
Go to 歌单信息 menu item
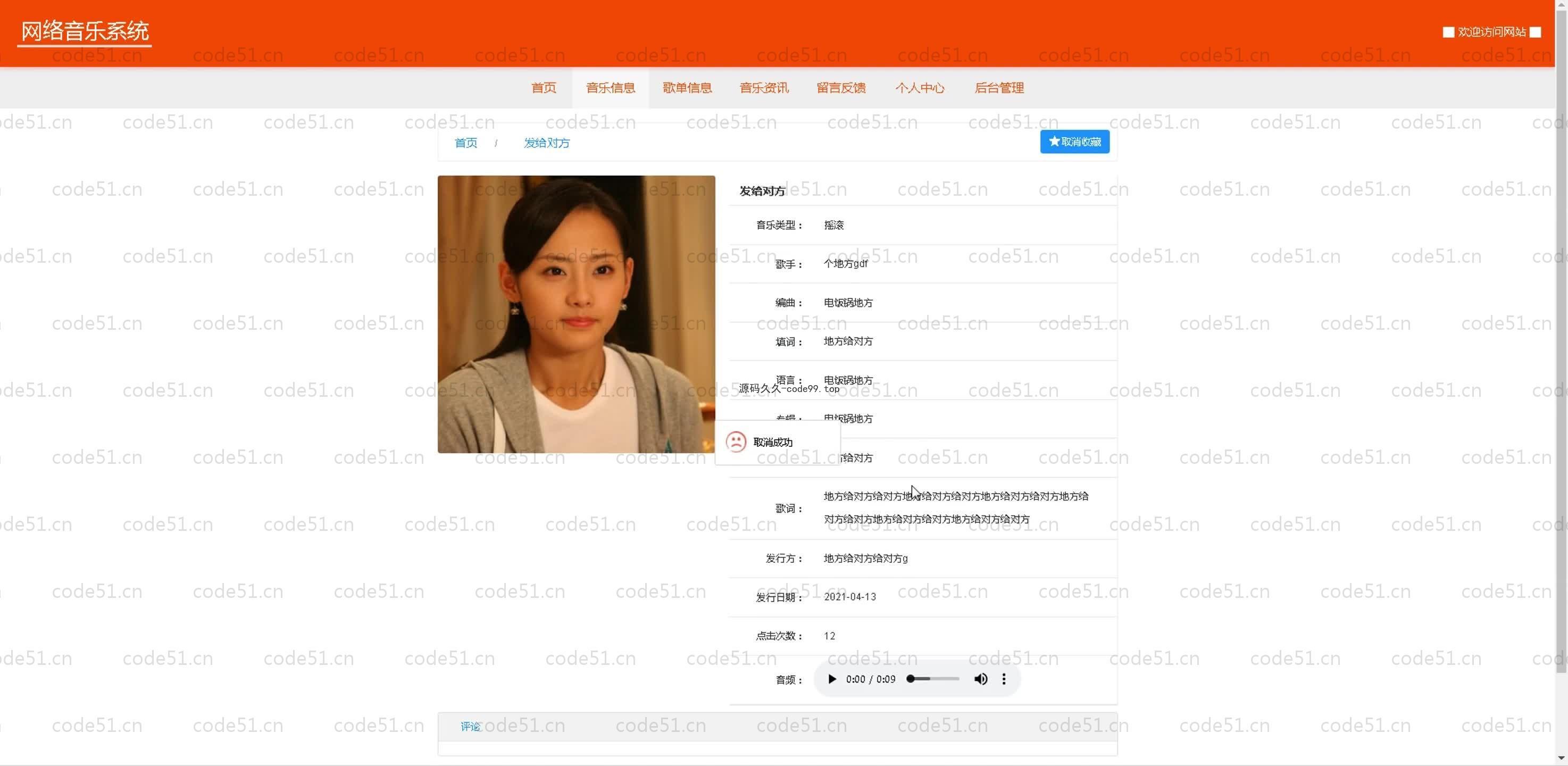687,88
